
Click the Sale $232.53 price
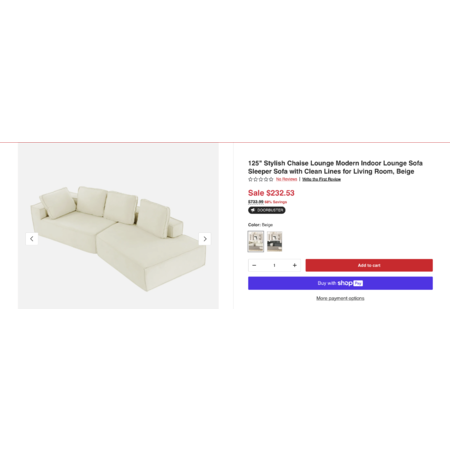[x=271, y=193]
